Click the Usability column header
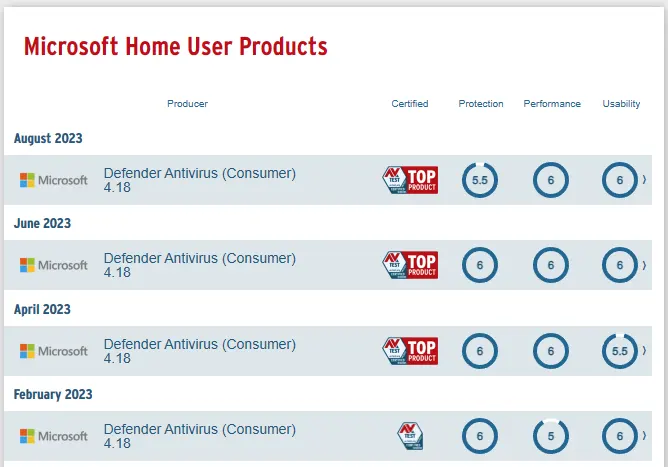 (621, 104)
